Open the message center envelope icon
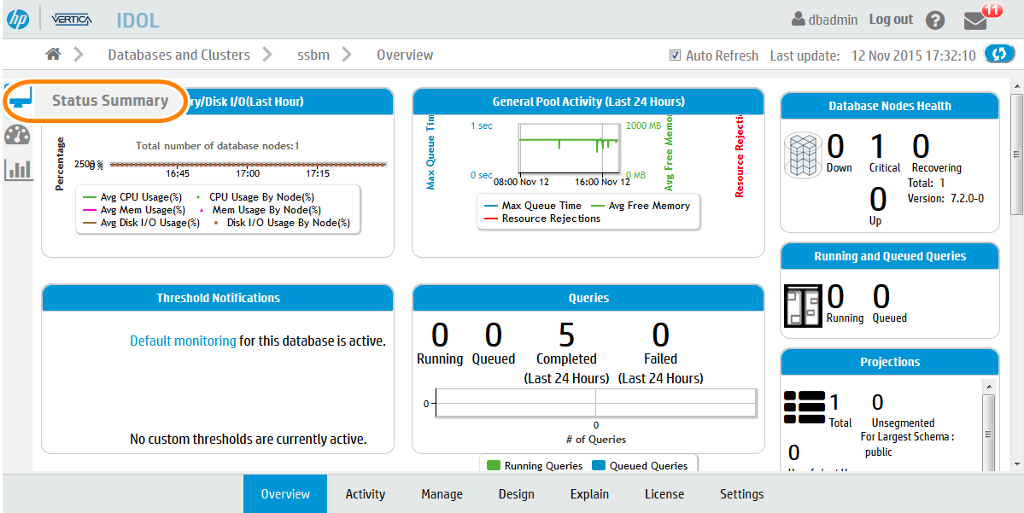The height and width of the screenshot is (513, 1024). pos(975,20)
